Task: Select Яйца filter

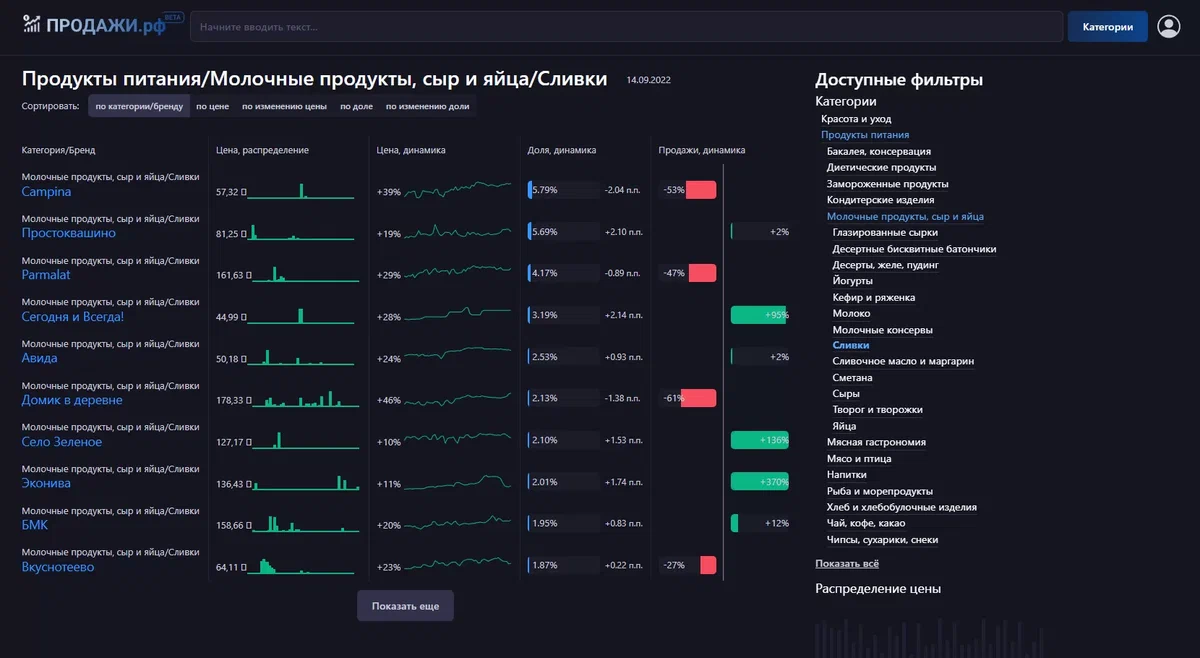Action: [x=845, y=426]
